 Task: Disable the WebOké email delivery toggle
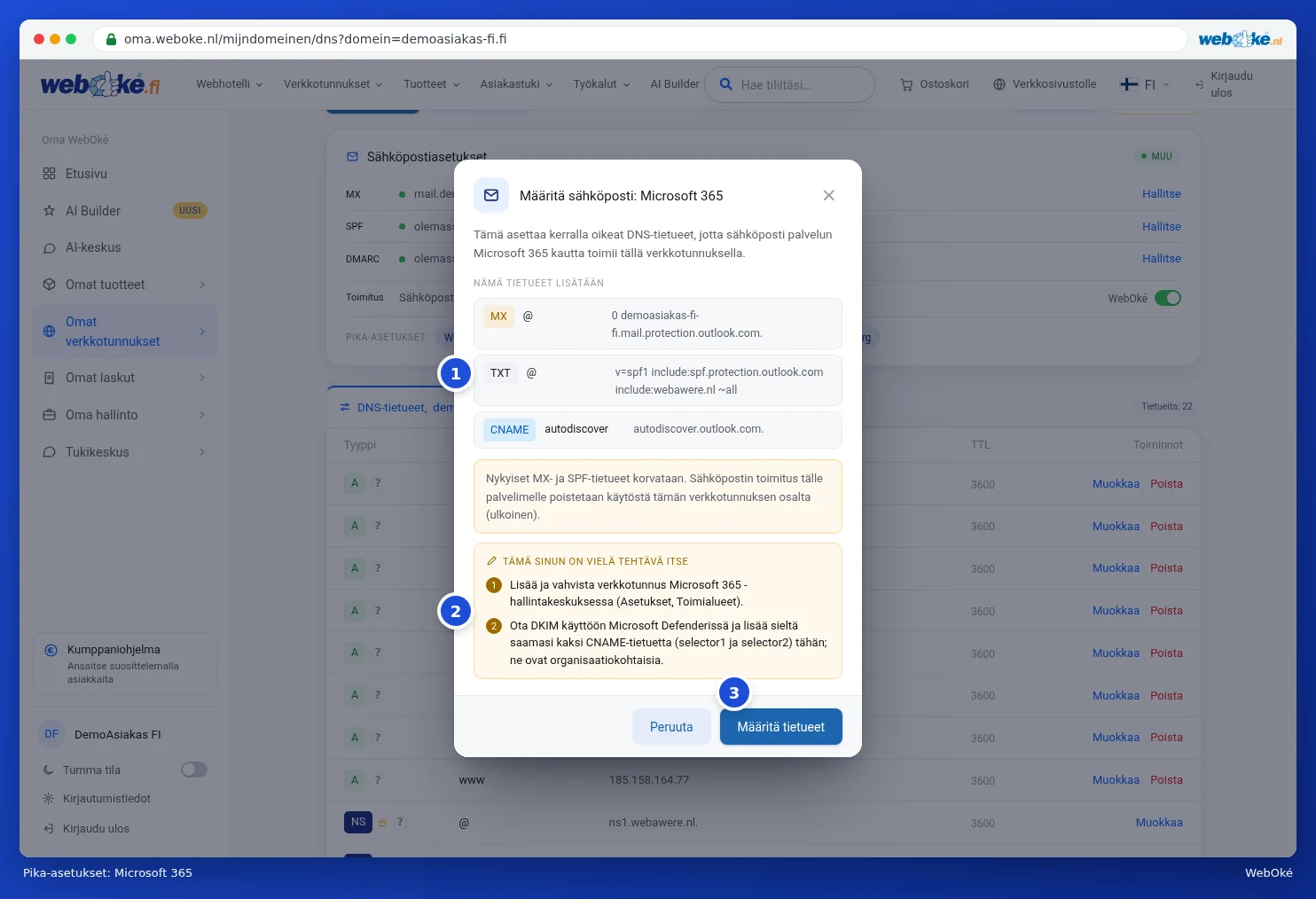tap(1168, 298)
